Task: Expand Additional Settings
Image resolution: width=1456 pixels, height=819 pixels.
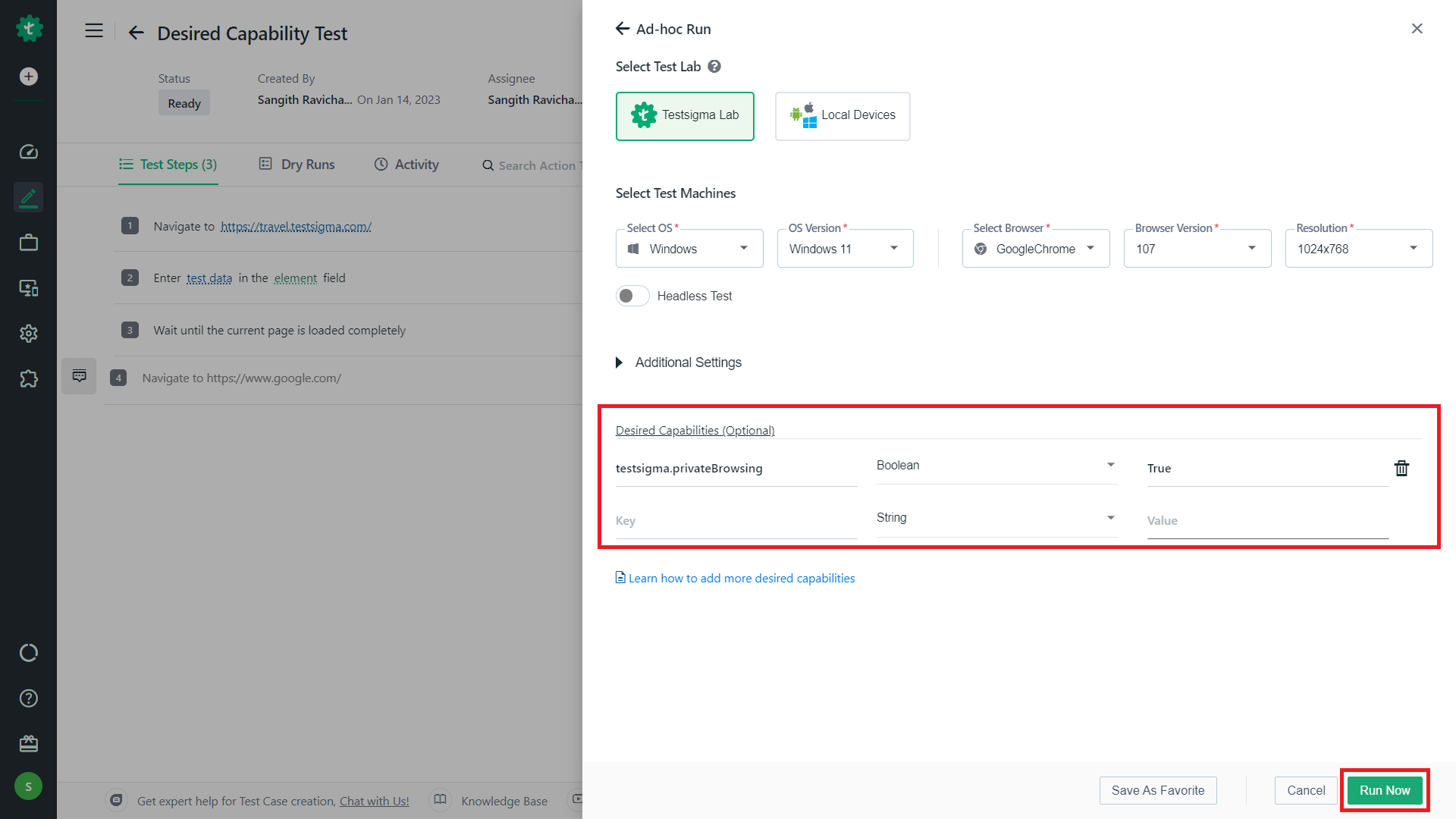Action: click(x=679, y=362)
